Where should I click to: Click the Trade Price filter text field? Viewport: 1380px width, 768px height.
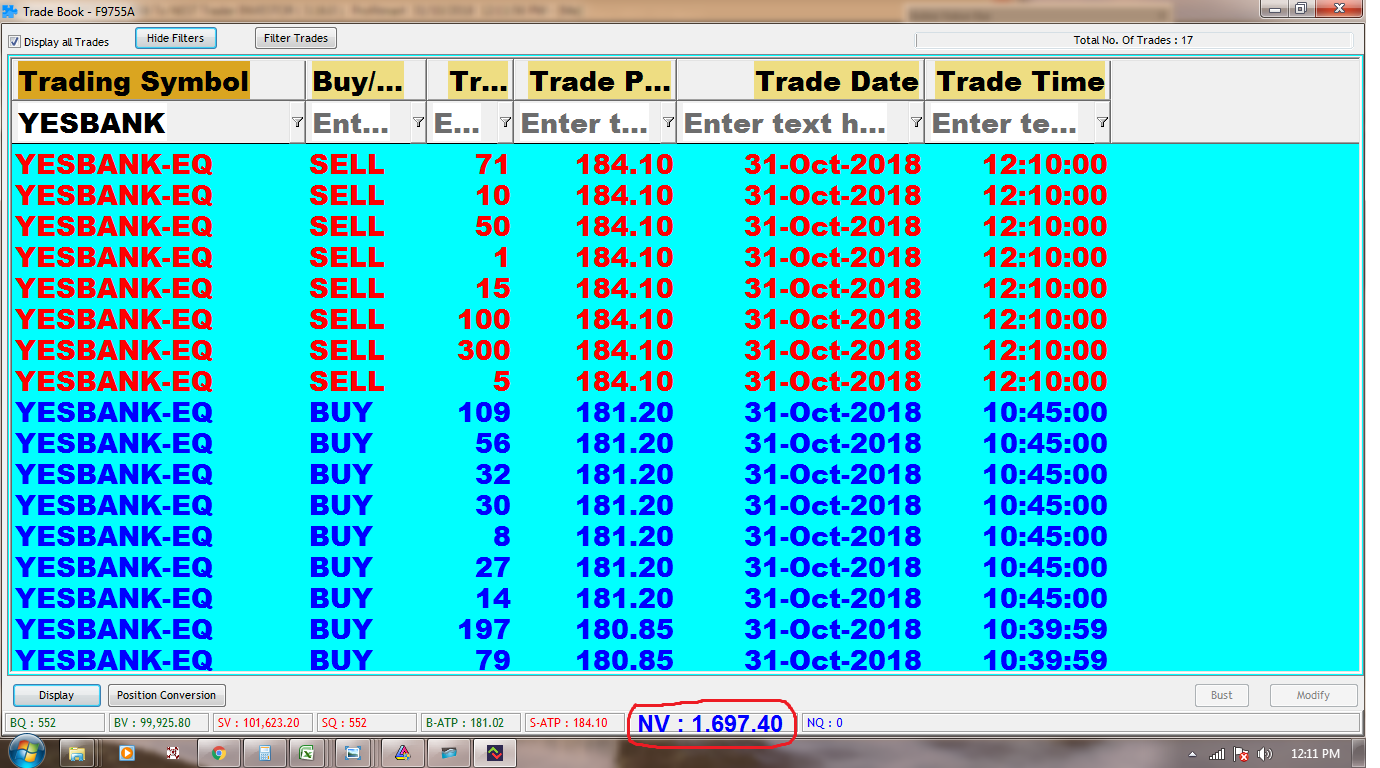(587, 123)
